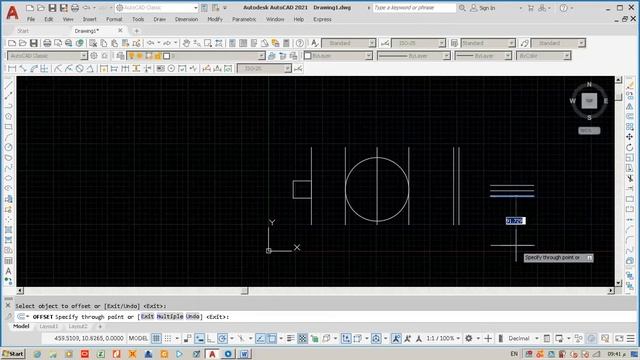Select the Angular Dimension tool

90,68
